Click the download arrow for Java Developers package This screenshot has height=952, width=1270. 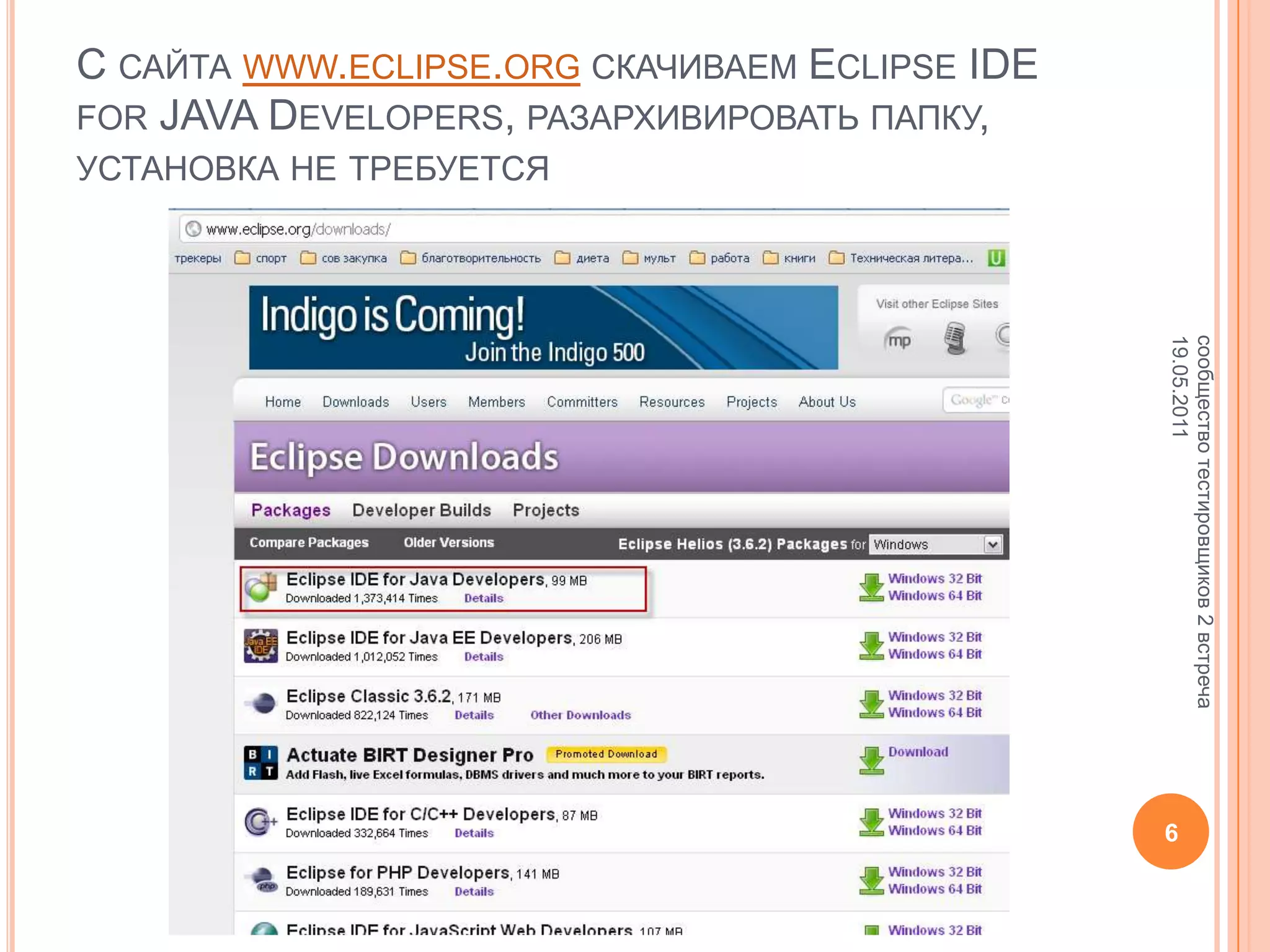(x=871, y=587)
